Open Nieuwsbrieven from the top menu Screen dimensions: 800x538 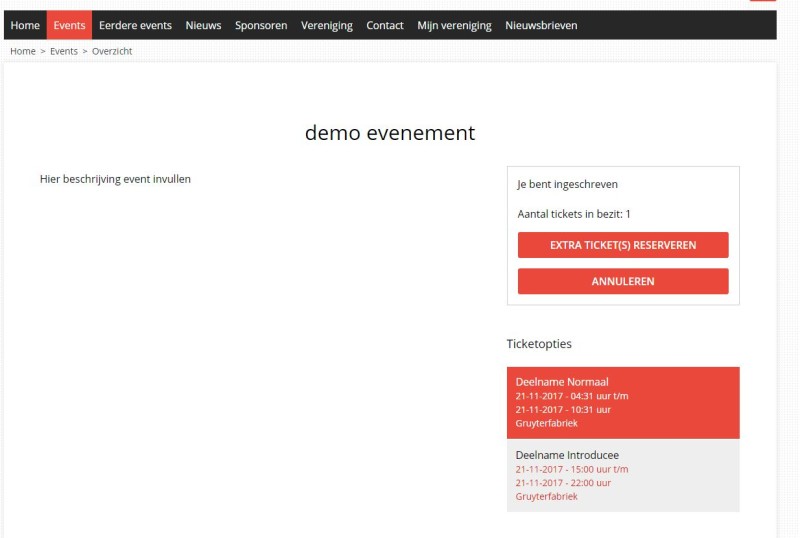click(541, 25)
